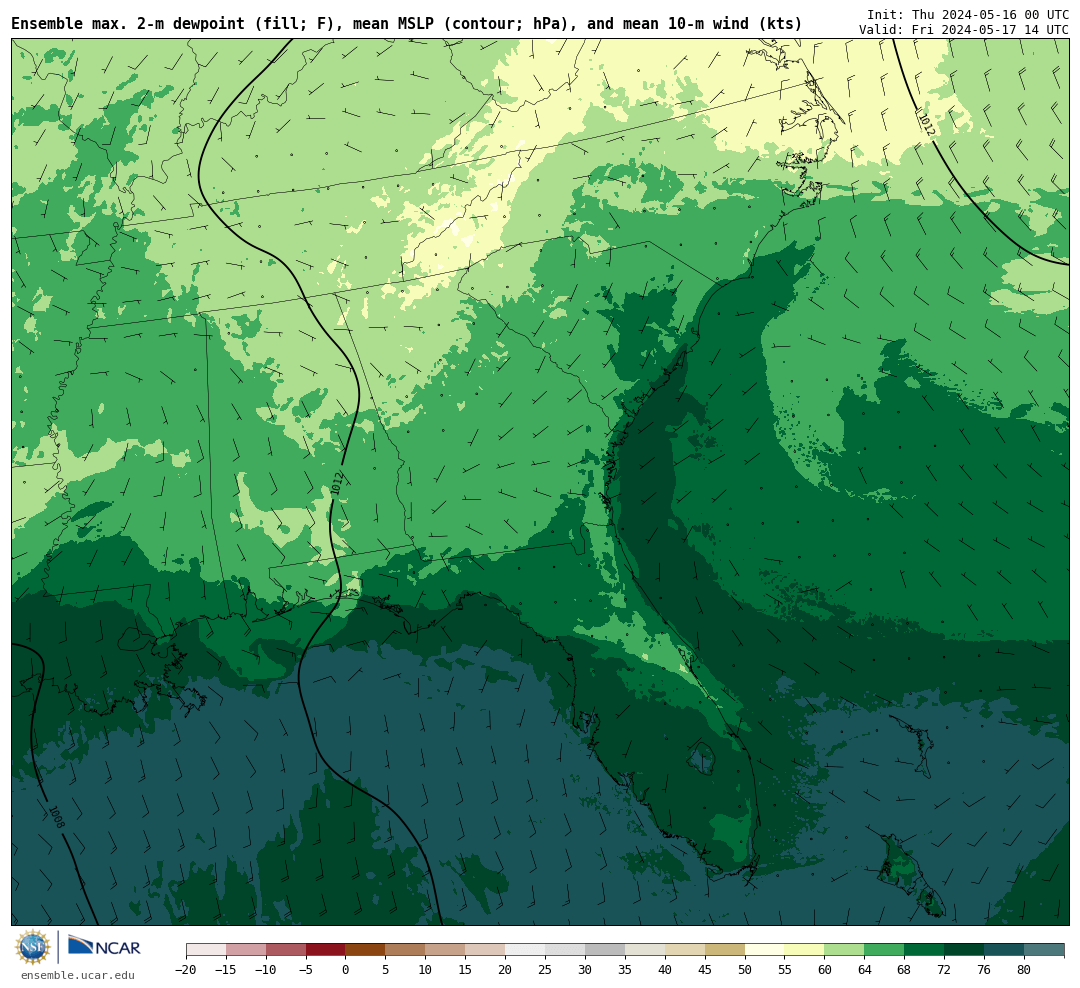Click the -10 colorbar tick label
The height and width of the screenshot is (988, 1080).
tap(266, 970)
